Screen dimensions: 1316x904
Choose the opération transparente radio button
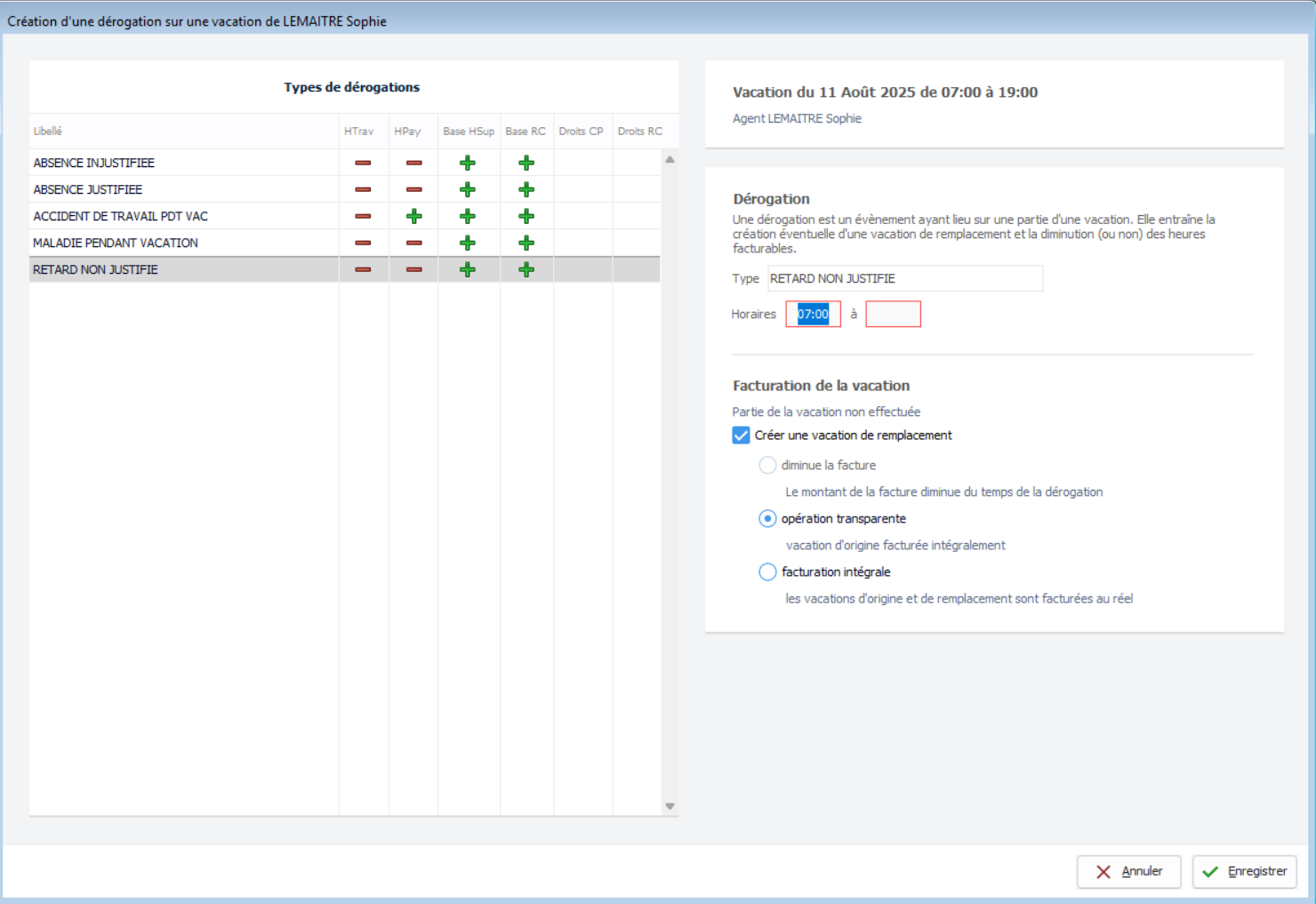pyautogui.click(x=767, y=519)
